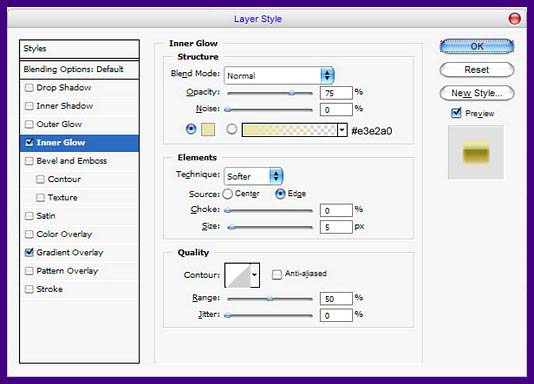Uncheck the Inner Glow checkbox

(x=29, y=143)
